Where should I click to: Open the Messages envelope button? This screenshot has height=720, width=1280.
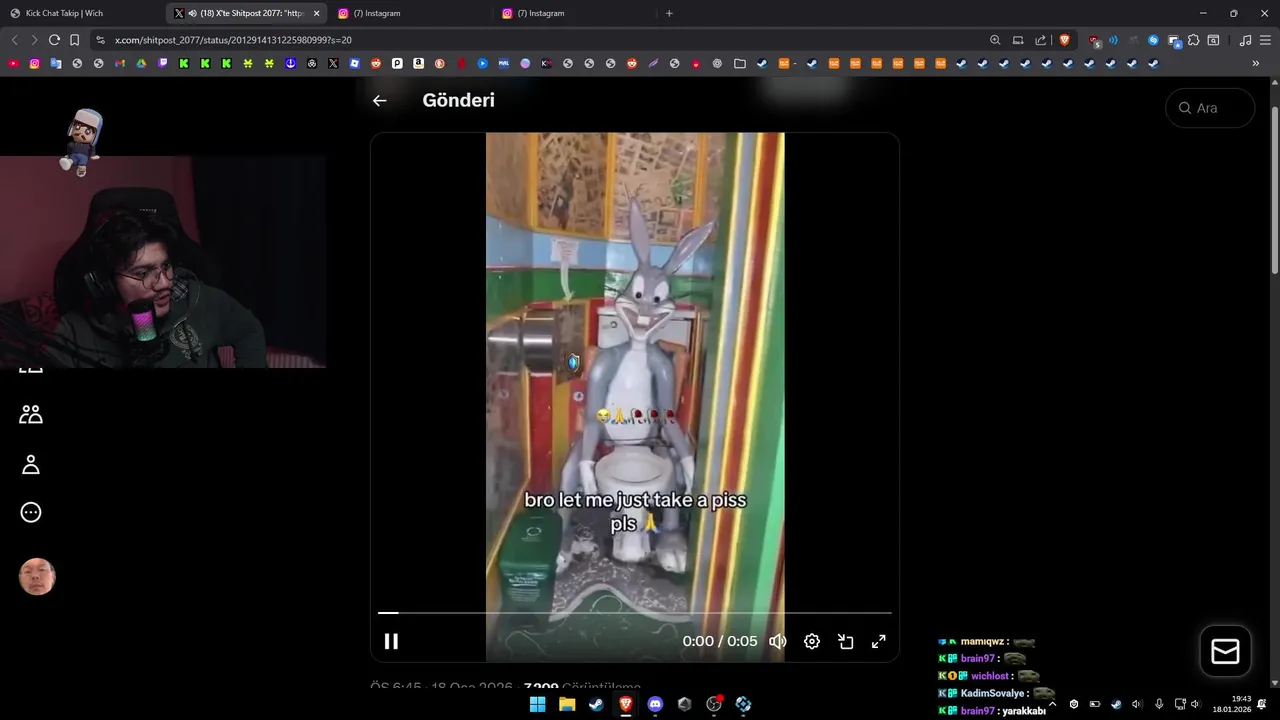1225,651
